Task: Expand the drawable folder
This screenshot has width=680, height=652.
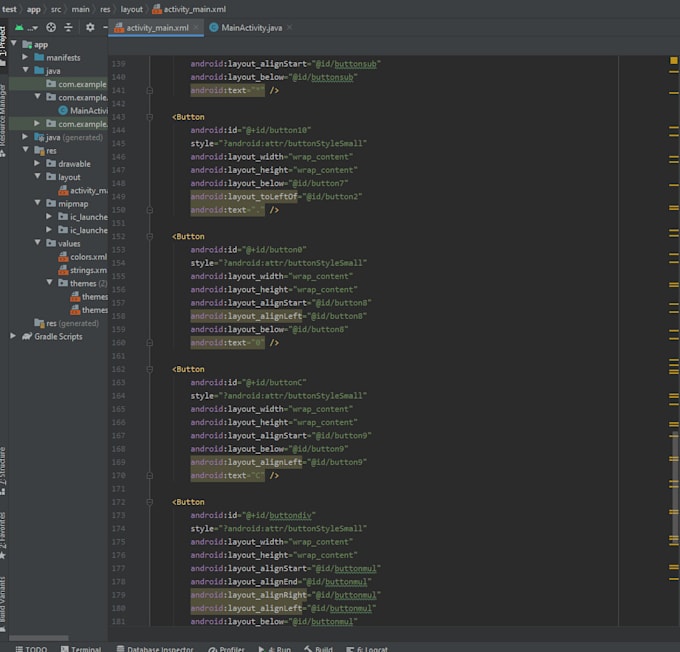Action: [x=37, y=163]
